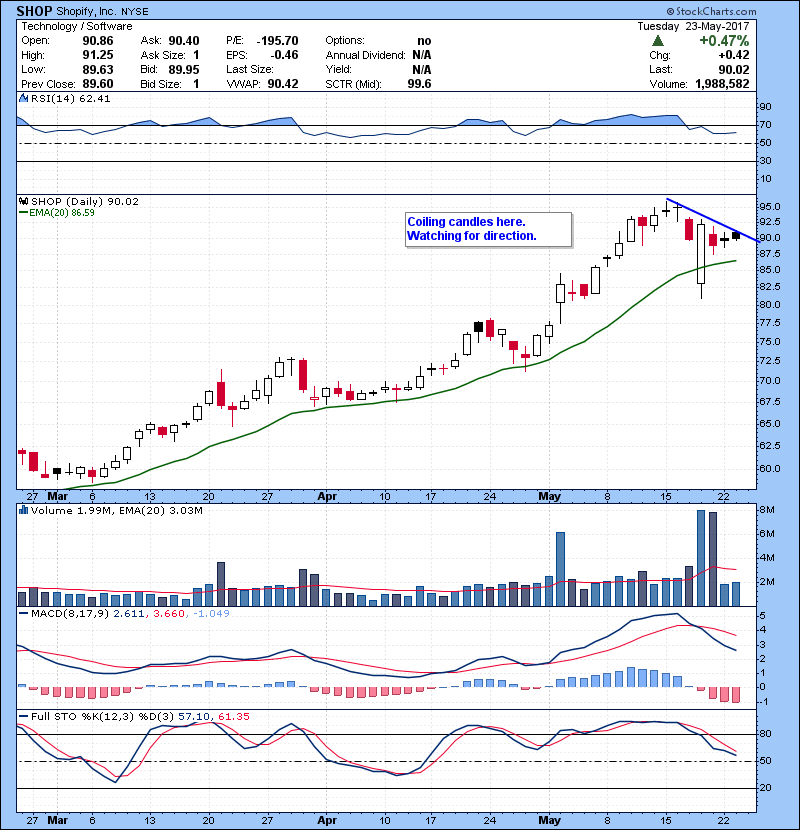Click the Coiling candles annotation box

pyautogui.click(x=489, y=229)
